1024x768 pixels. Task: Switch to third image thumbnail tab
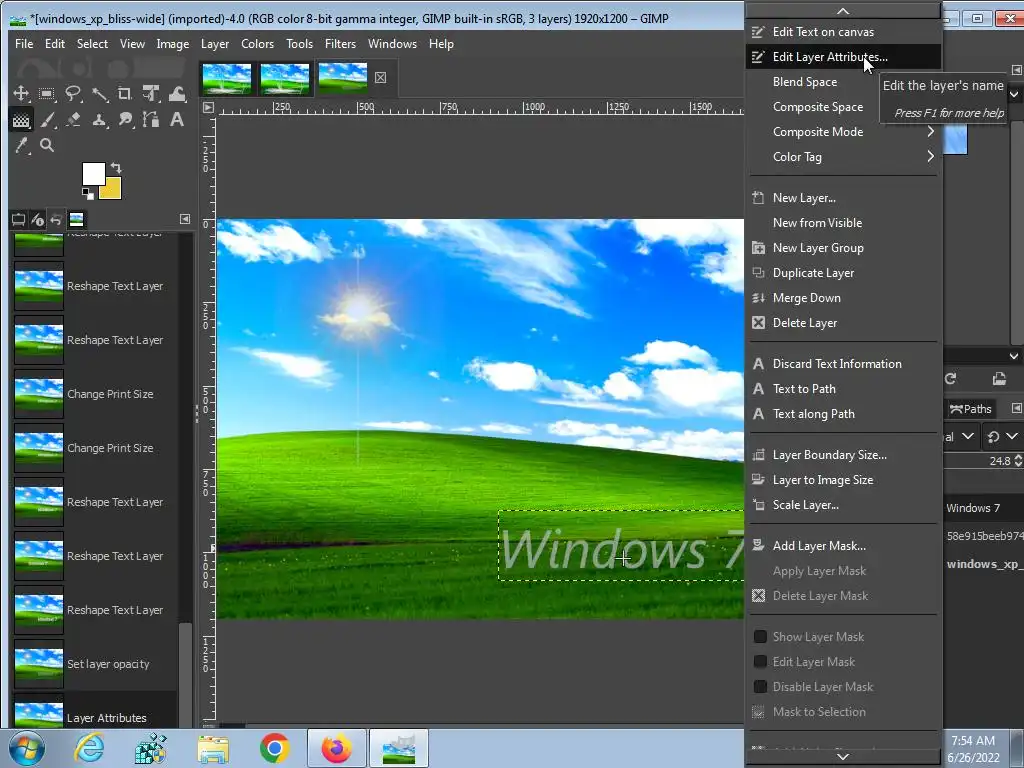point(342,77)
